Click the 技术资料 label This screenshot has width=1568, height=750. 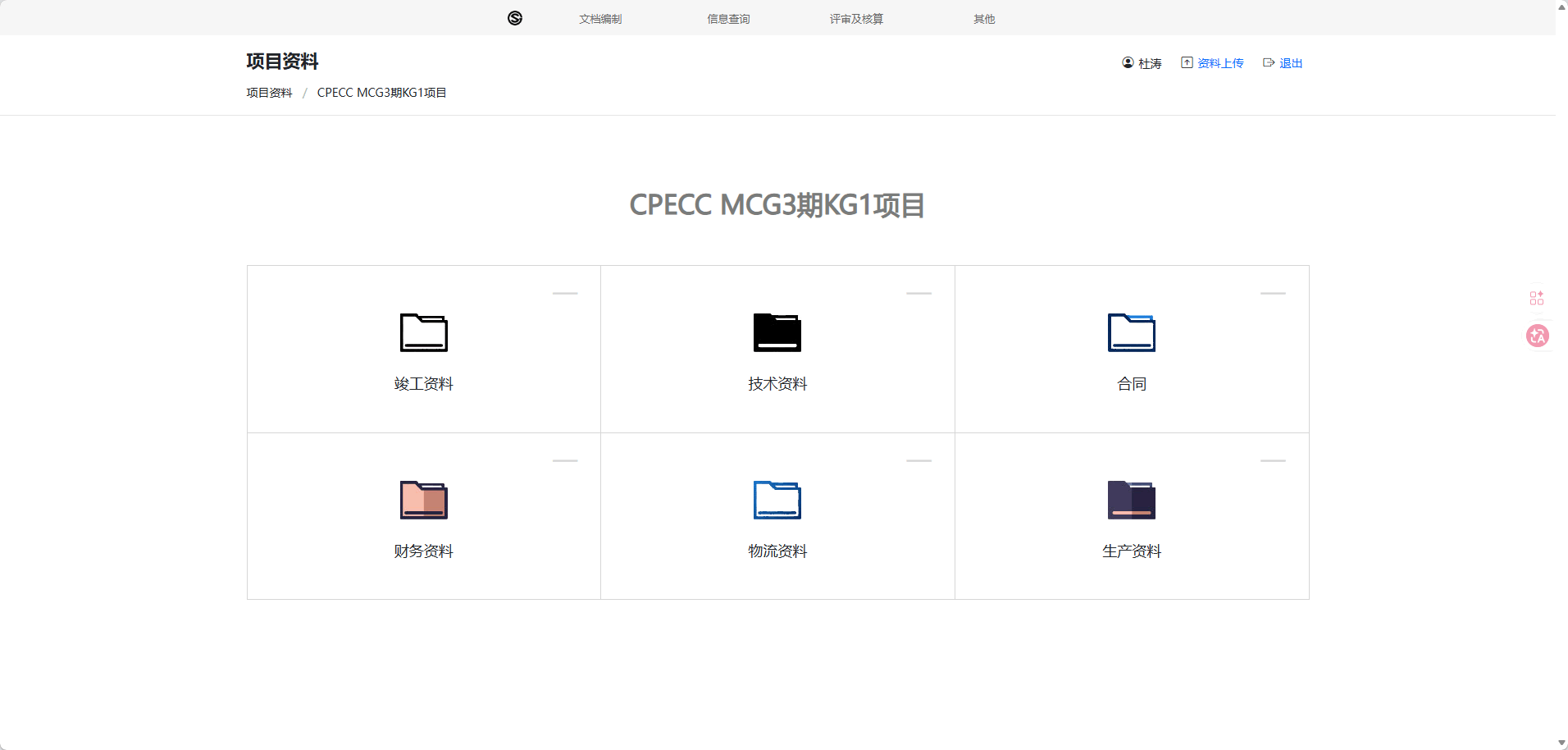coord(777,383)
